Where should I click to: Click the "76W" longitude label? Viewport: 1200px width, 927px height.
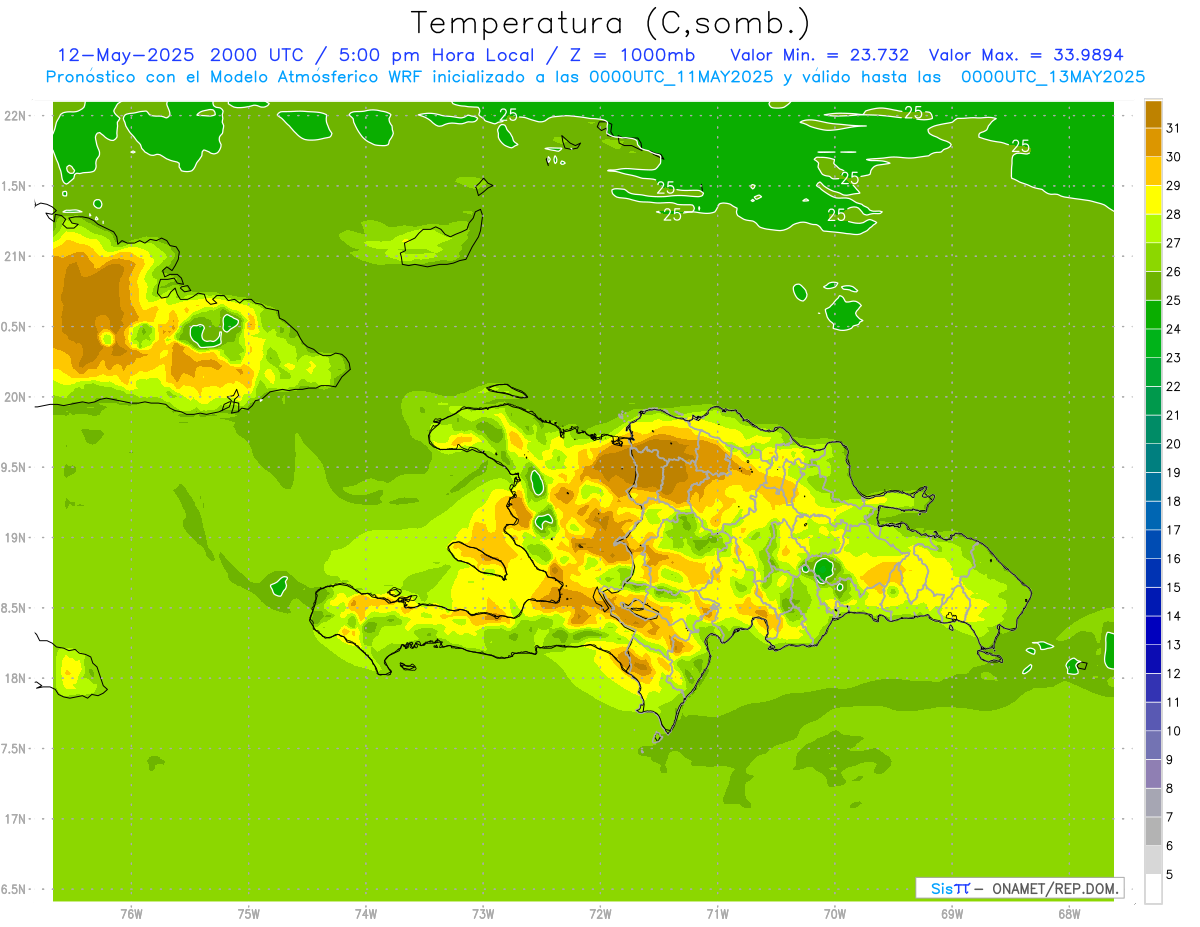coord(131,913)
